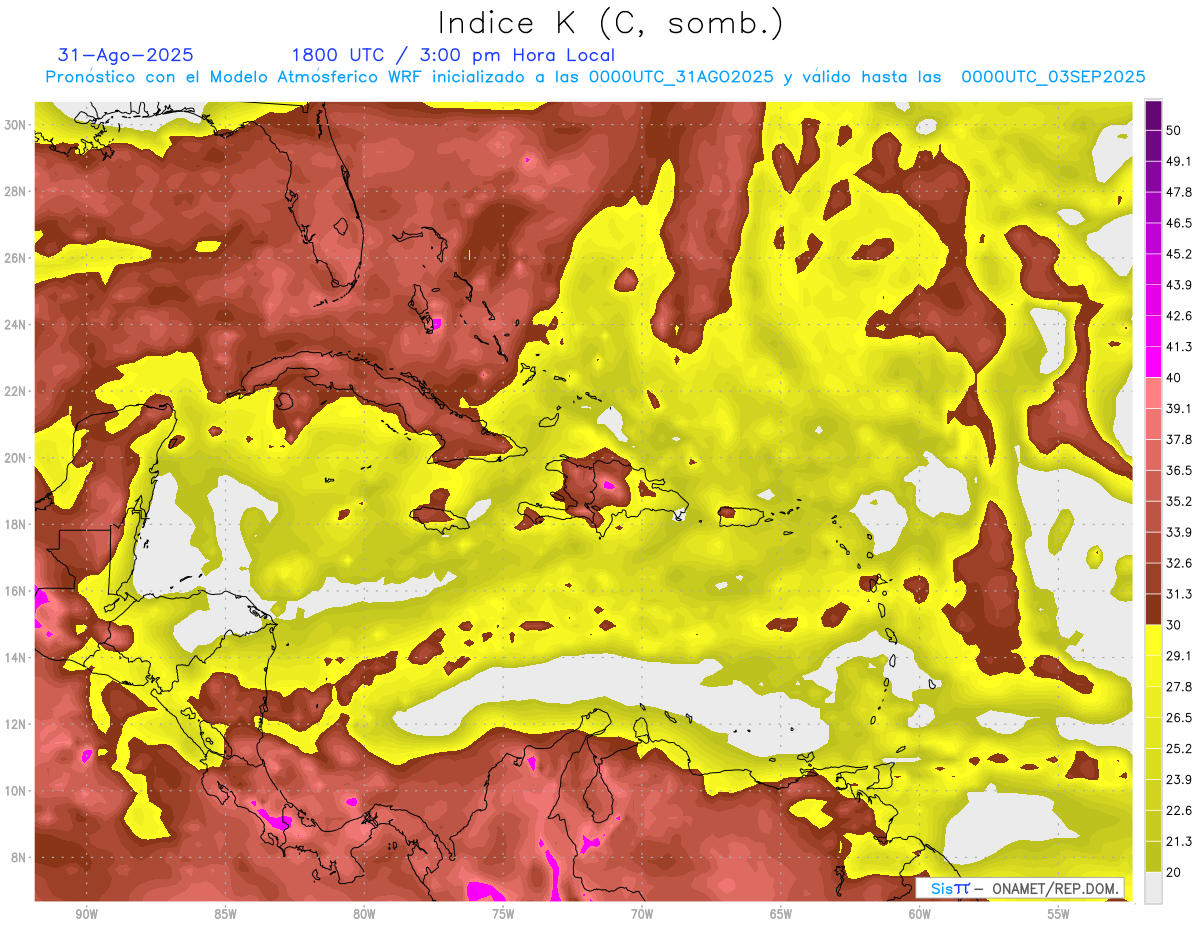Click the legend value 35.2
Screen dimensions: 1200x927
pyautogui.click(x=1178, y=501)
